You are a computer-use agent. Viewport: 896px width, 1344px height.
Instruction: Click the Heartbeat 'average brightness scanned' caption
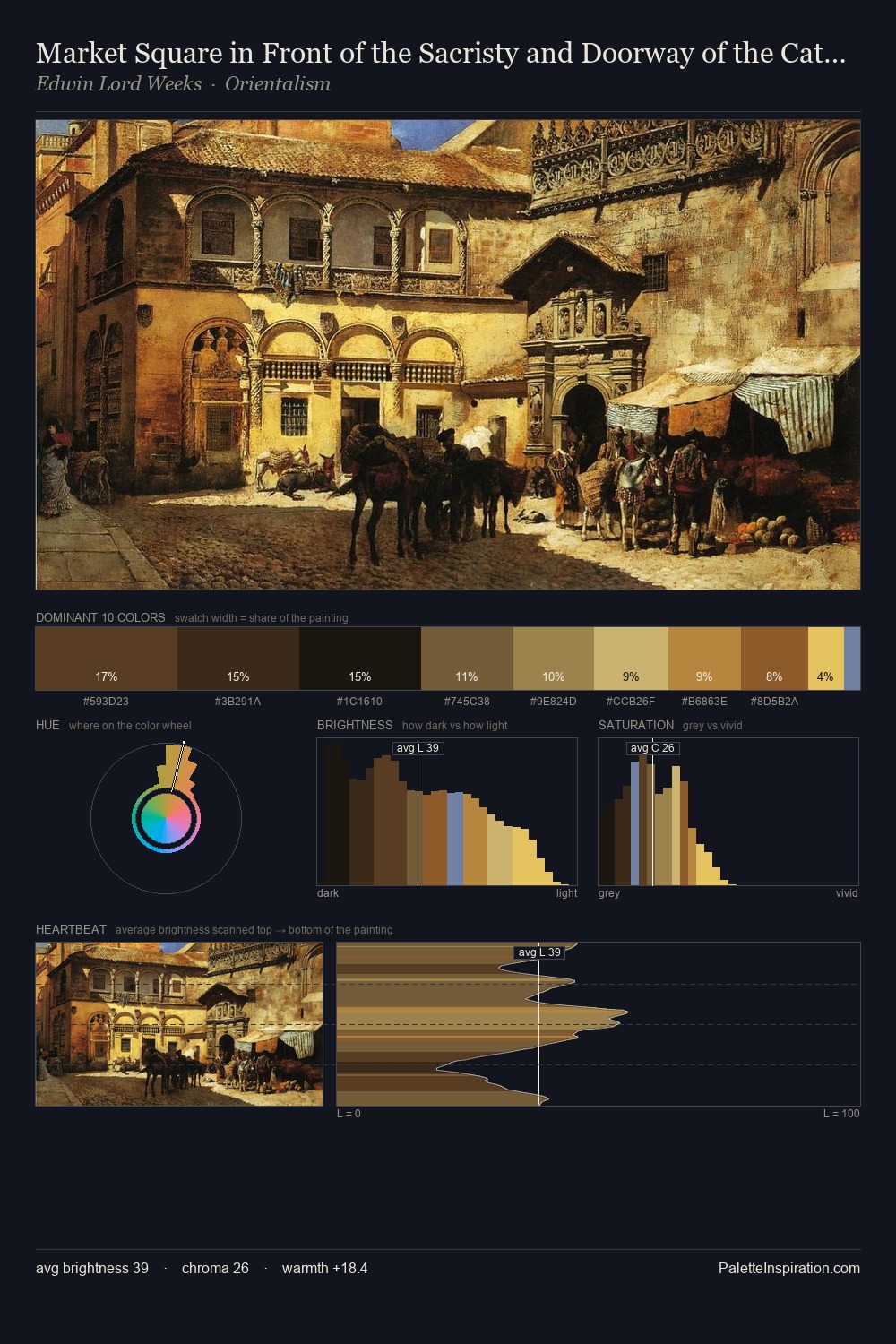[x=254, y=930]
